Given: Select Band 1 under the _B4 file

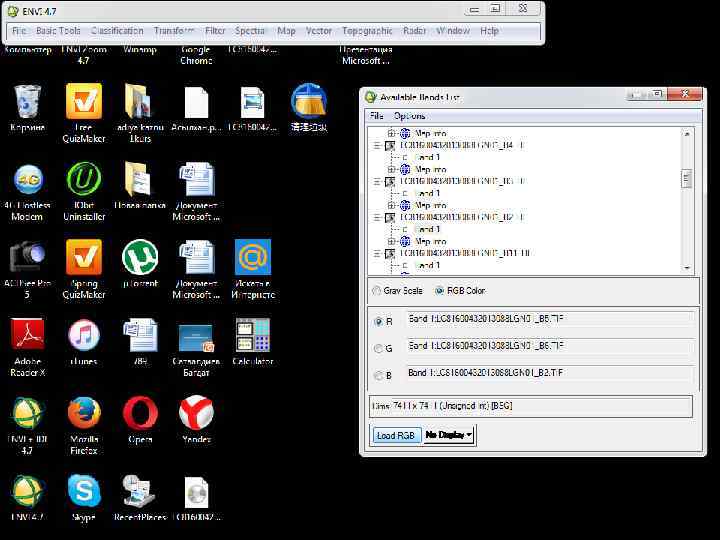Looking at the screenshot, I should click(x=427, y=158).
